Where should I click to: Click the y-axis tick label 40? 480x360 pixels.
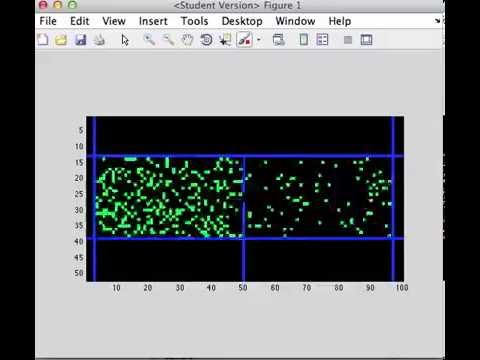[x=79, y=241]
